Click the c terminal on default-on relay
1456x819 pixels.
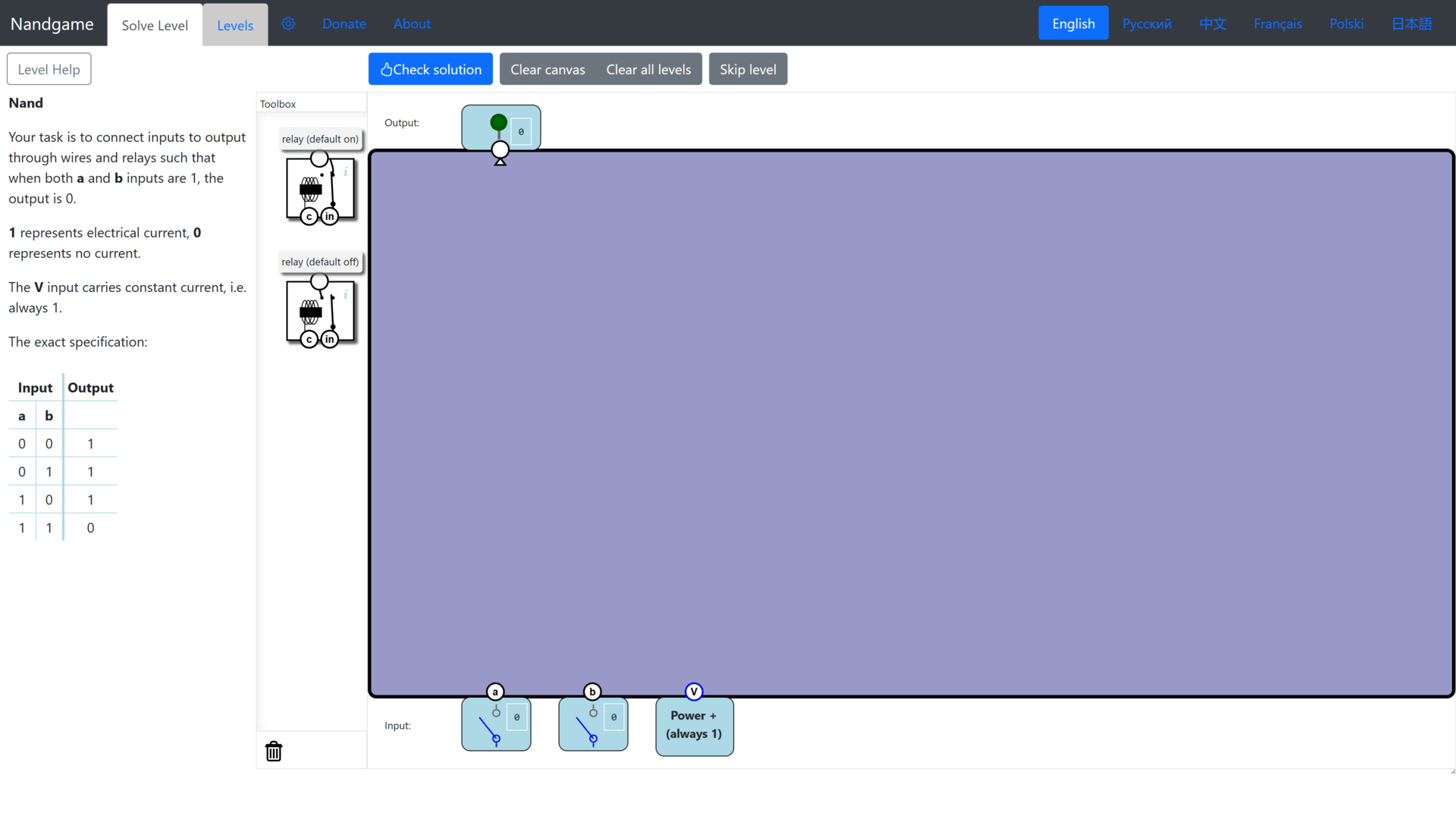(309, 217)
